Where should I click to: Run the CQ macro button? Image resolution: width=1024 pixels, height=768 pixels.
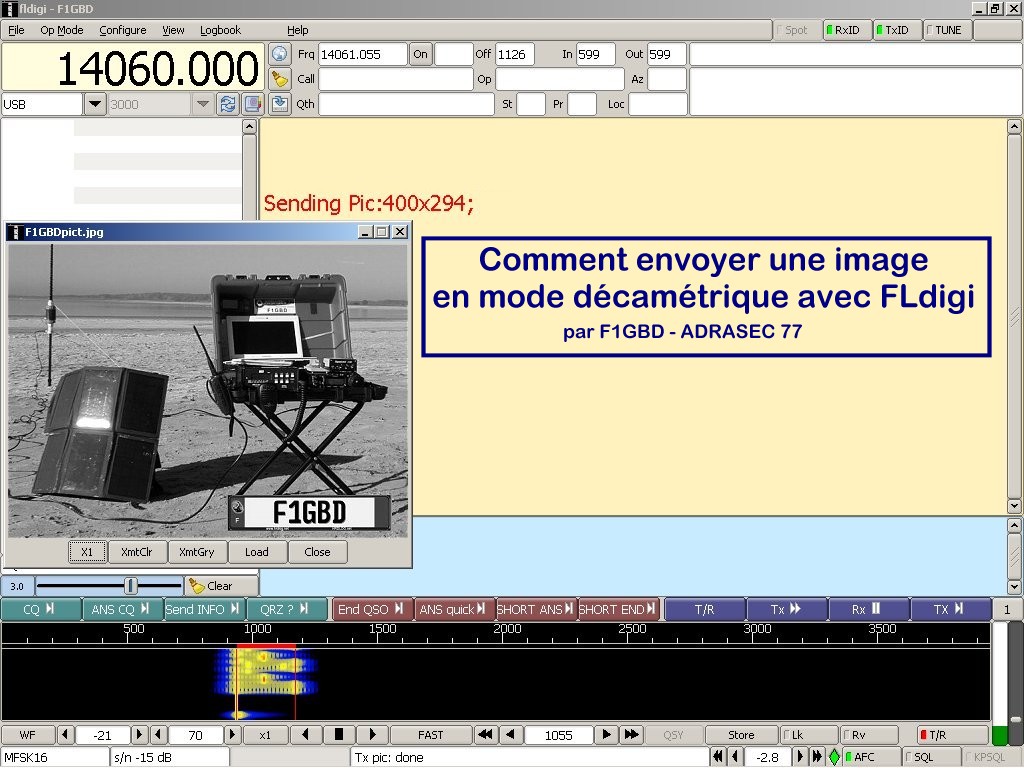(41, 609)
